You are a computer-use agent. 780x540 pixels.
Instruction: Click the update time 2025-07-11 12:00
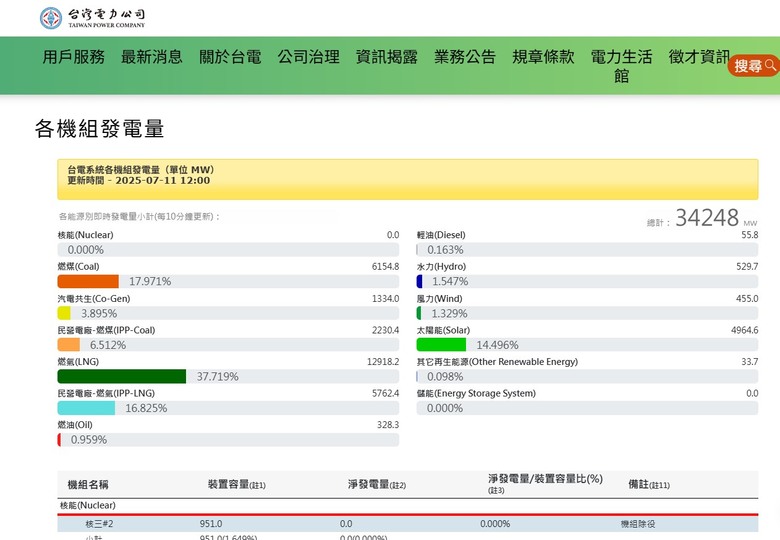pos(163,180)
